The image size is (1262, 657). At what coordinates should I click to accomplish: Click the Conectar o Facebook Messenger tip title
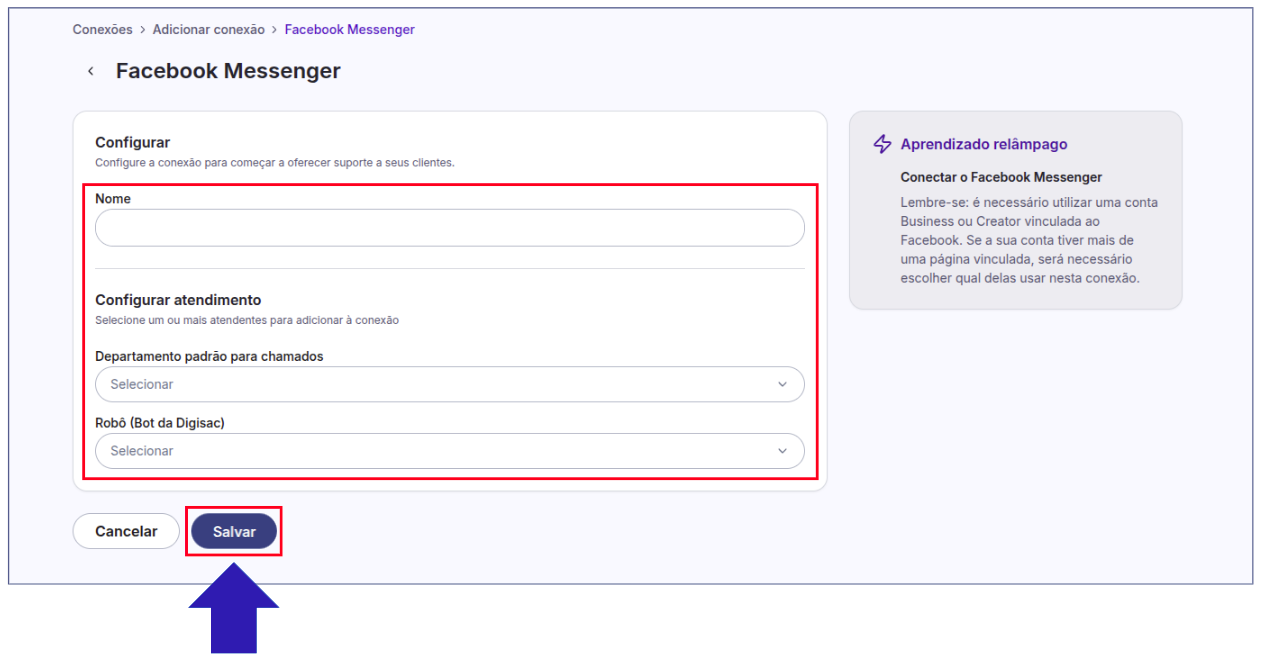pos(1001,177)
